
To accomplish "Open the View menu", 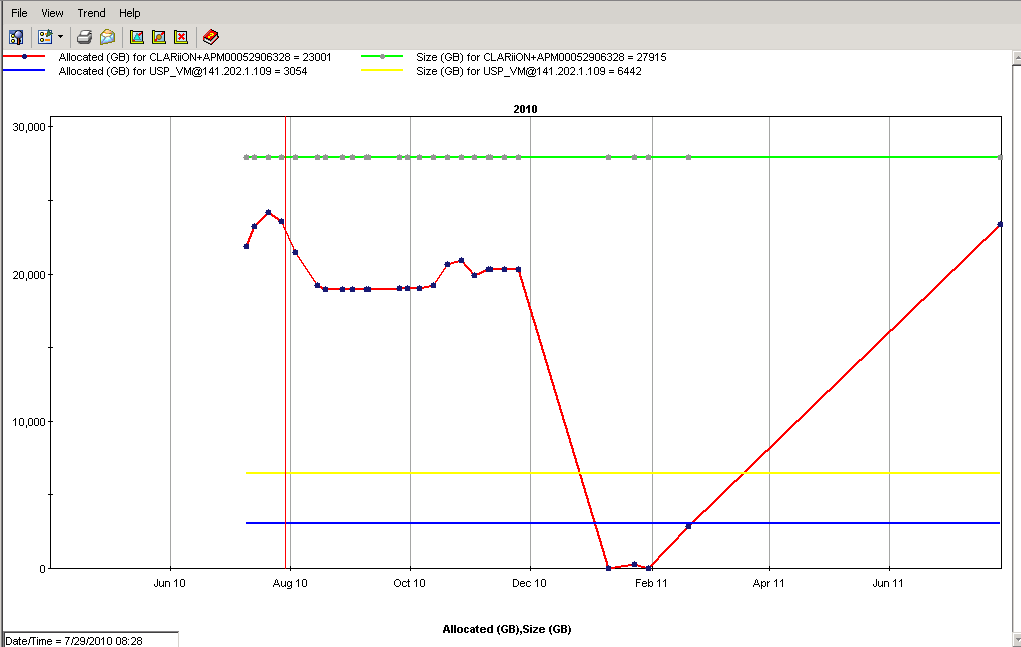I will (x=51, y=12).
